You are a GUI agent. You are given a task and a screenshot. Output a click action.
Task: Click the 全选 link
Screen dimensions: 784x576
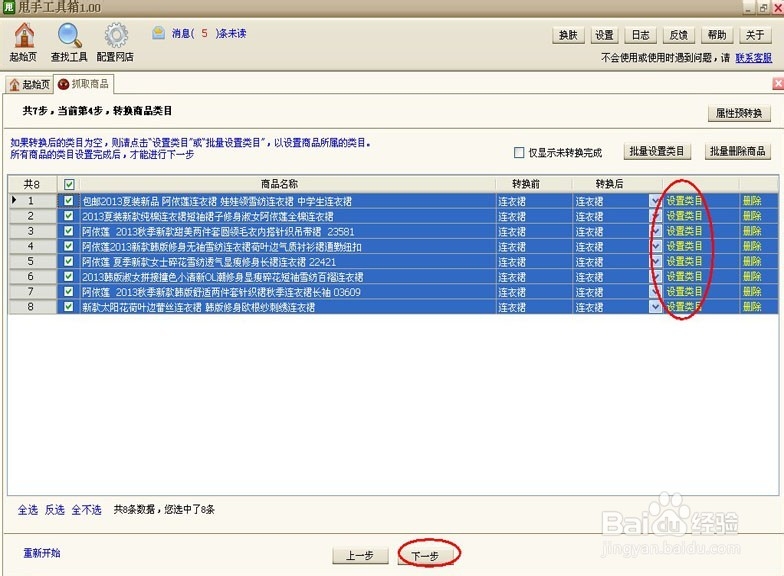28,510
